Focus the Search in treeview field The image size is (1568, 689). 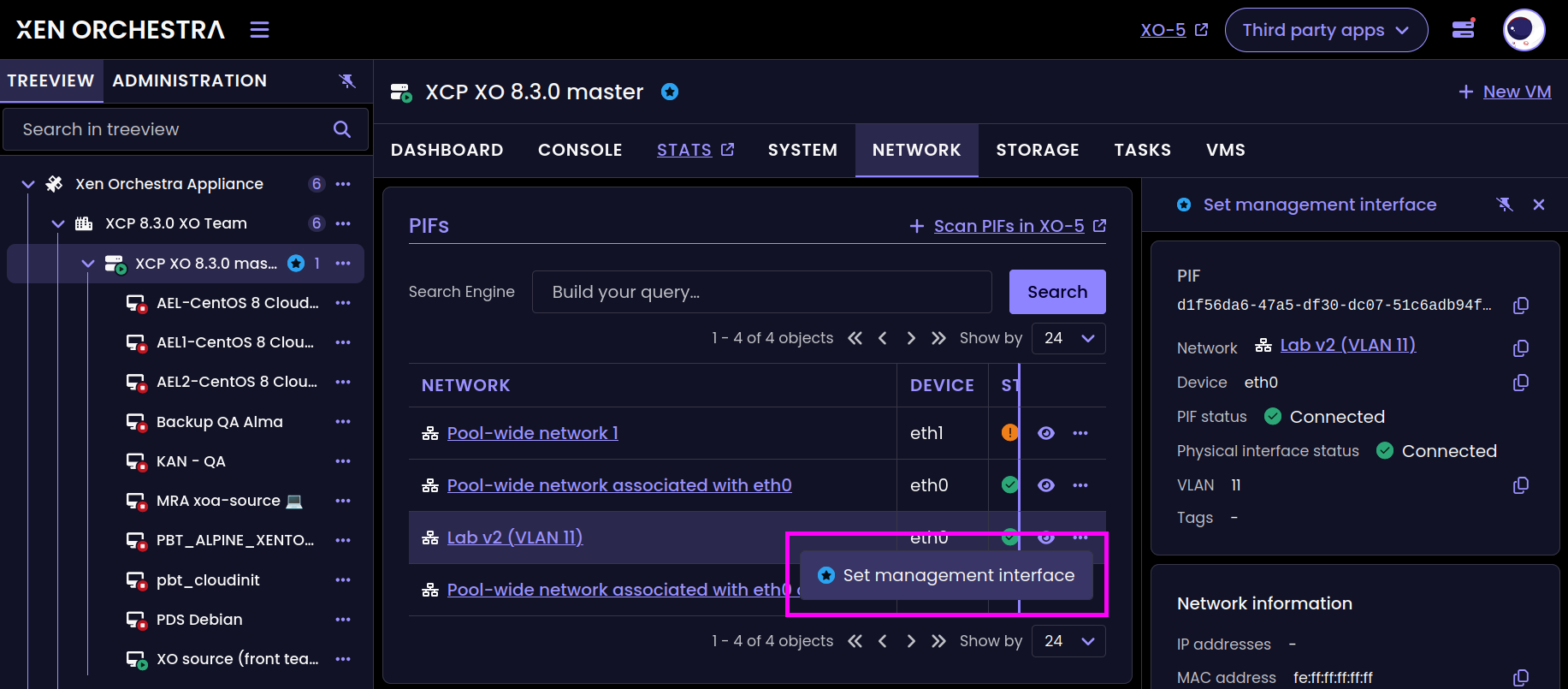point(186,129)
